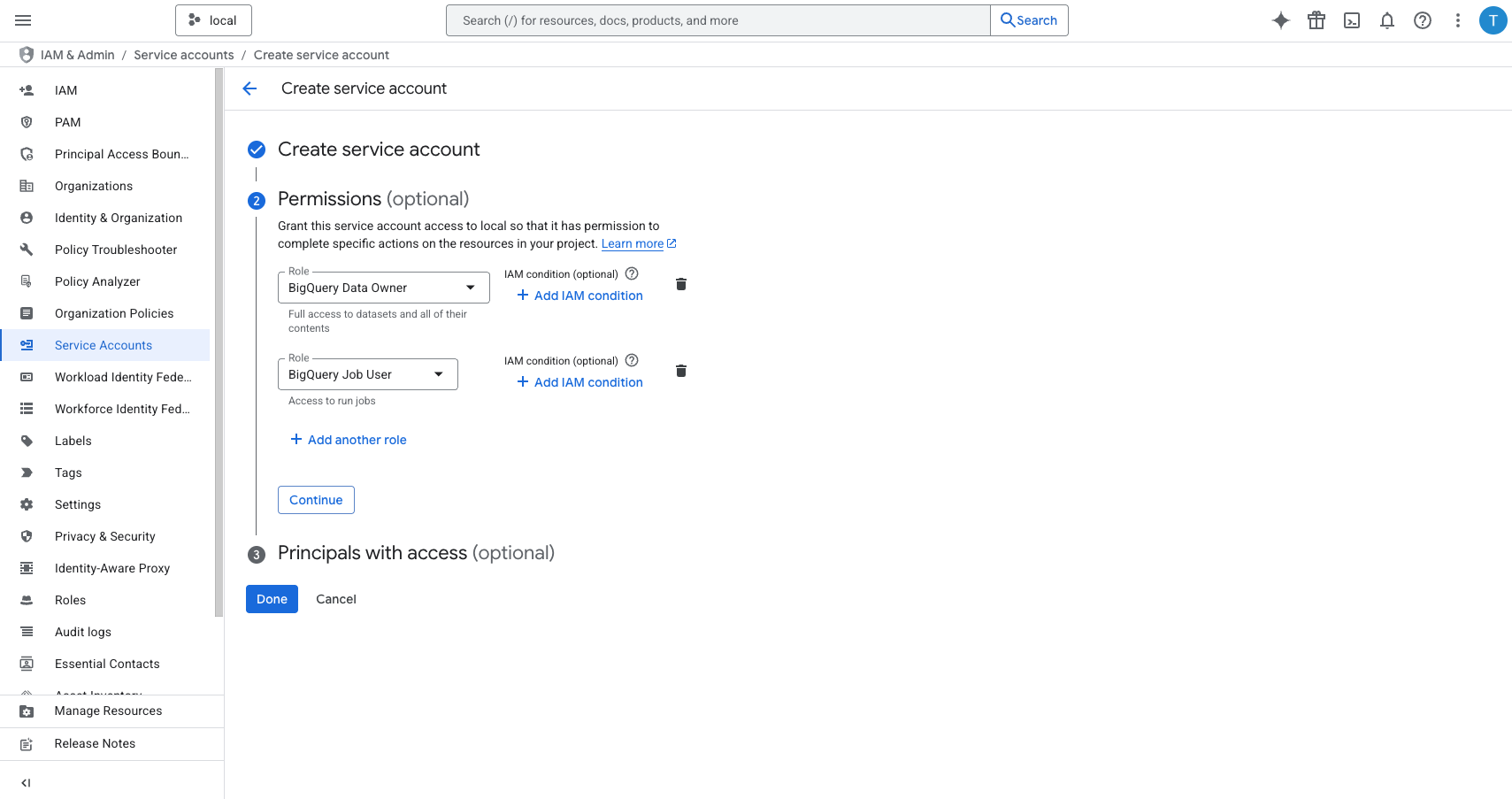
Task: Open the Gemini AI assistant sparkle icon
Action: coord(1281,20)
